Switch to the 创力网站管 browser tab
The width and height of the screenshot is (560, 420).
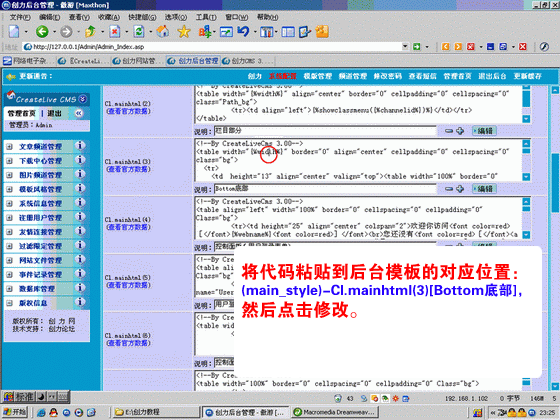coord(138,61)
